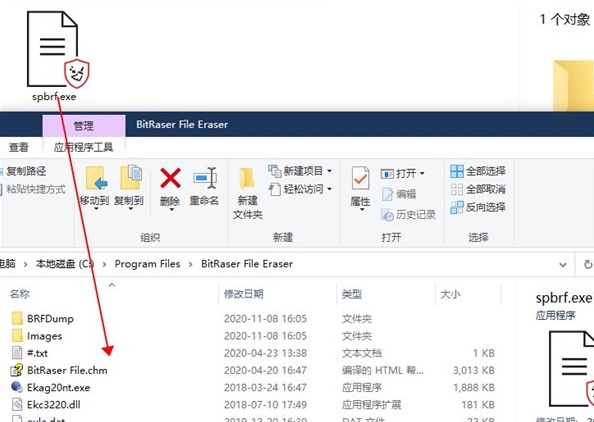Click the Rename (重命名) icon
The image size is (594, 422).
(x=205, y=178)
